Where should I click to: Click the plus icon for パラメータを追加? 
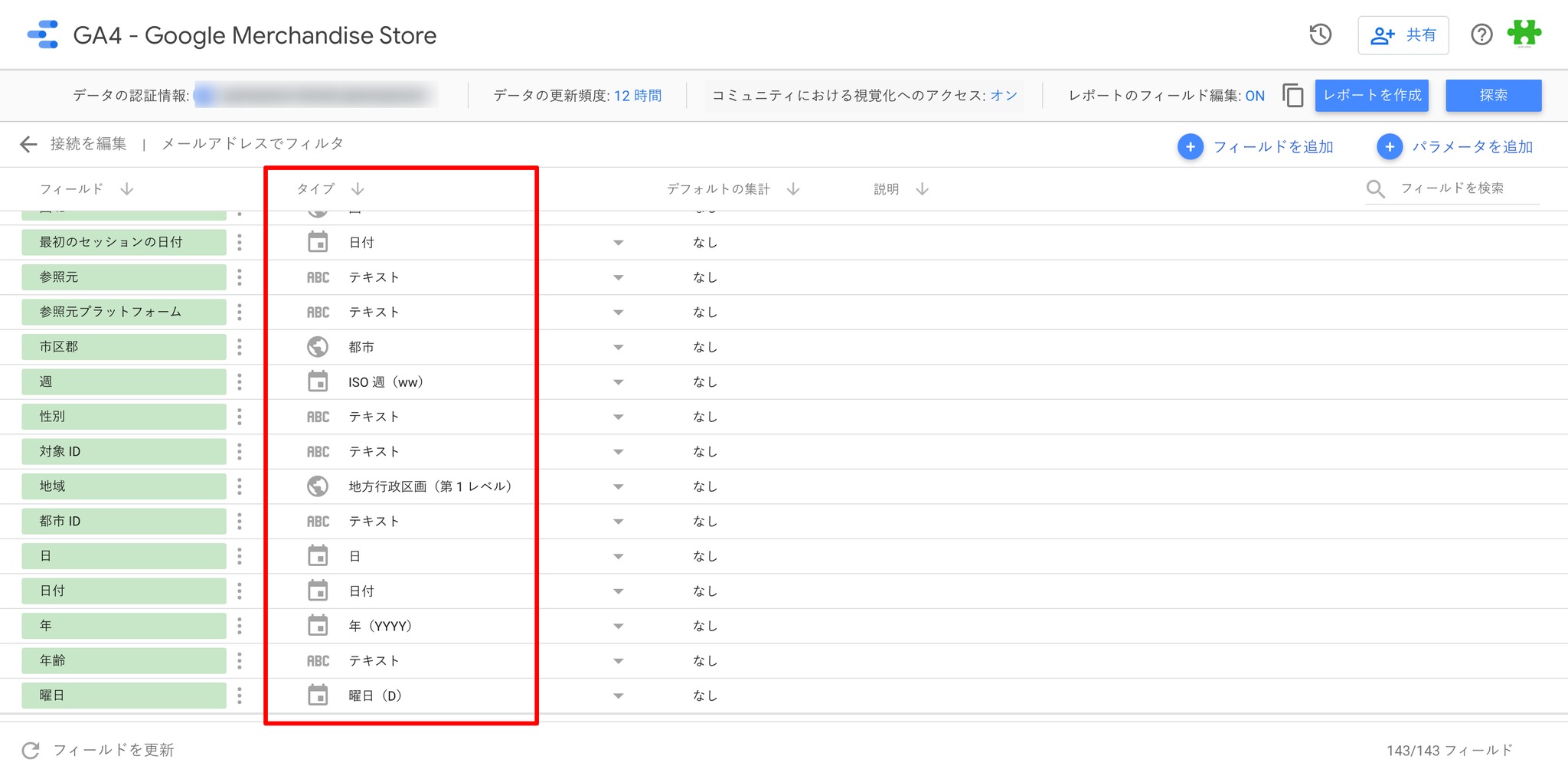(1390, 146)
